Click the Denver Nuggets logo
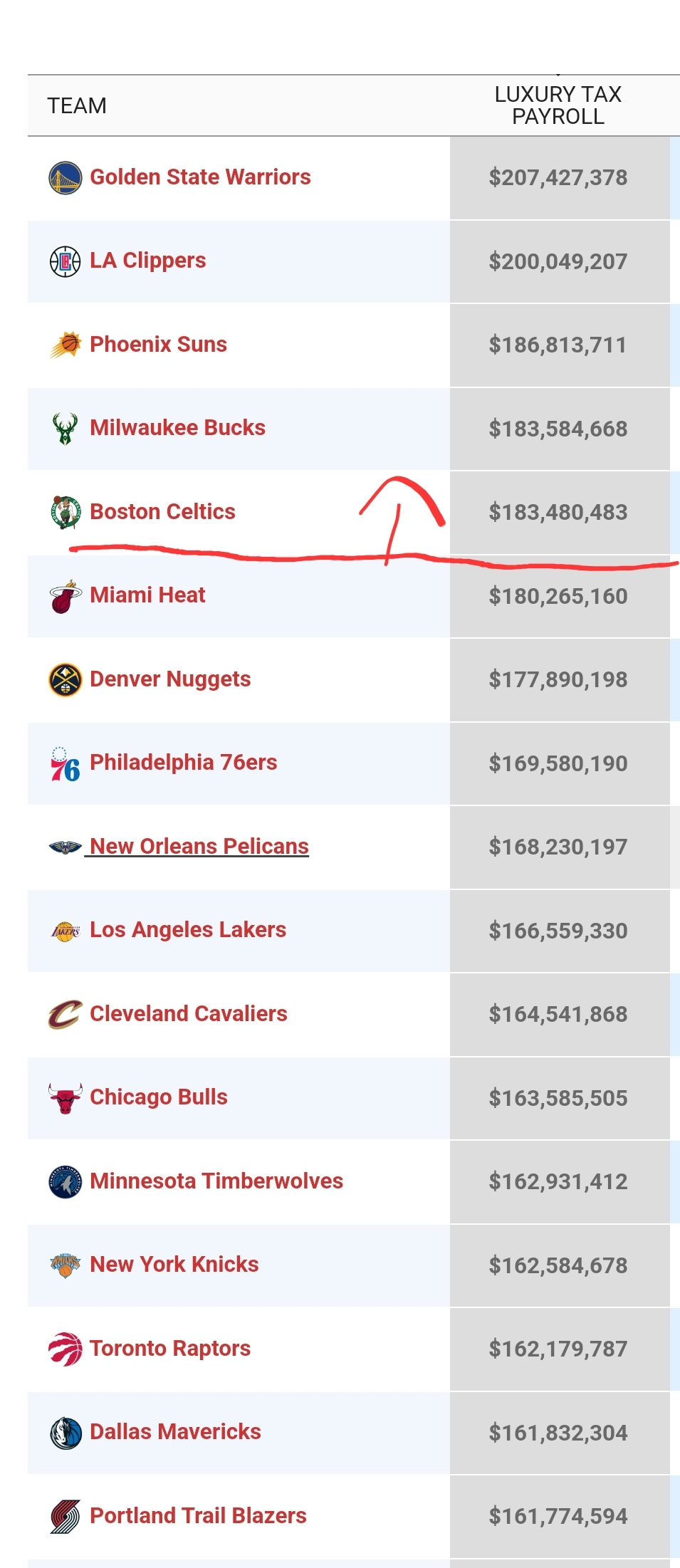Viewport: 680px width, 1568px height. [65, 680]
